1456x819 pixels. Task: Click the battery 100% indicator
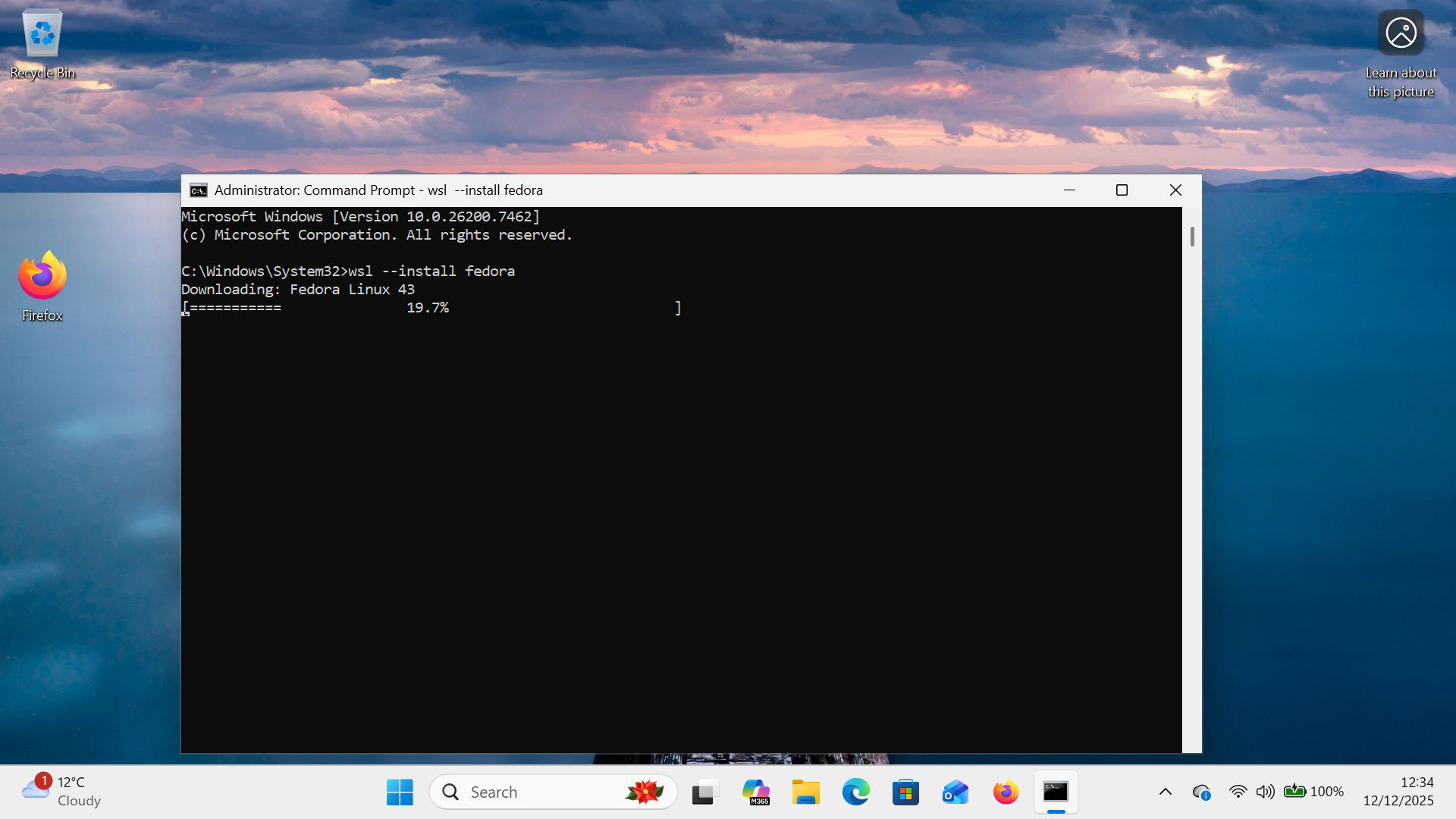pyautogui.click(x=1313, y=792)
